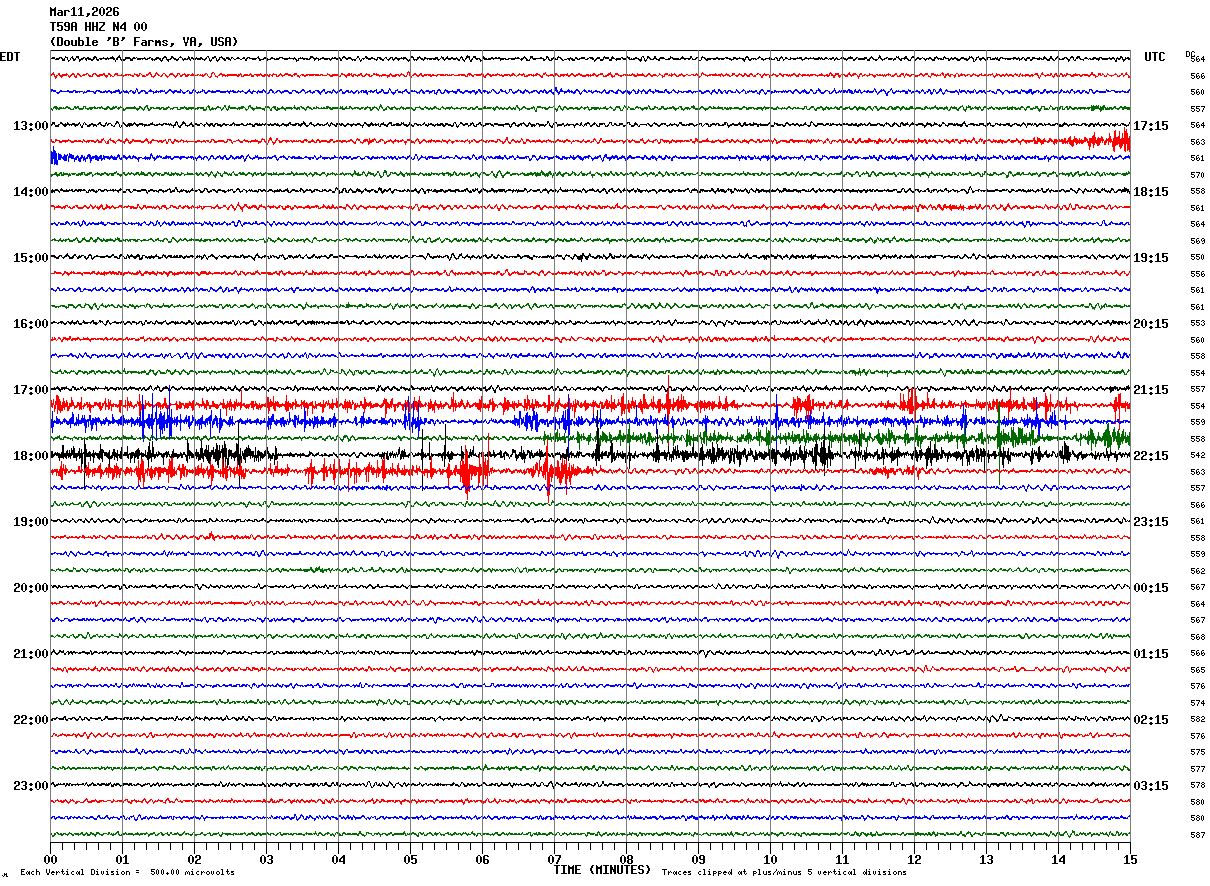1210x886 pixels.
Task: Click the TIME (MINUTES) axis title
Action: click(602, 870)
